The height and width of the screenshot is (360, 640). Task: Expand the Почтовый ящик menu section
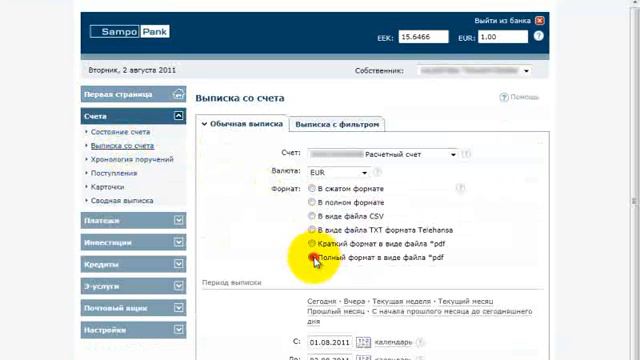tap(178, 308)
